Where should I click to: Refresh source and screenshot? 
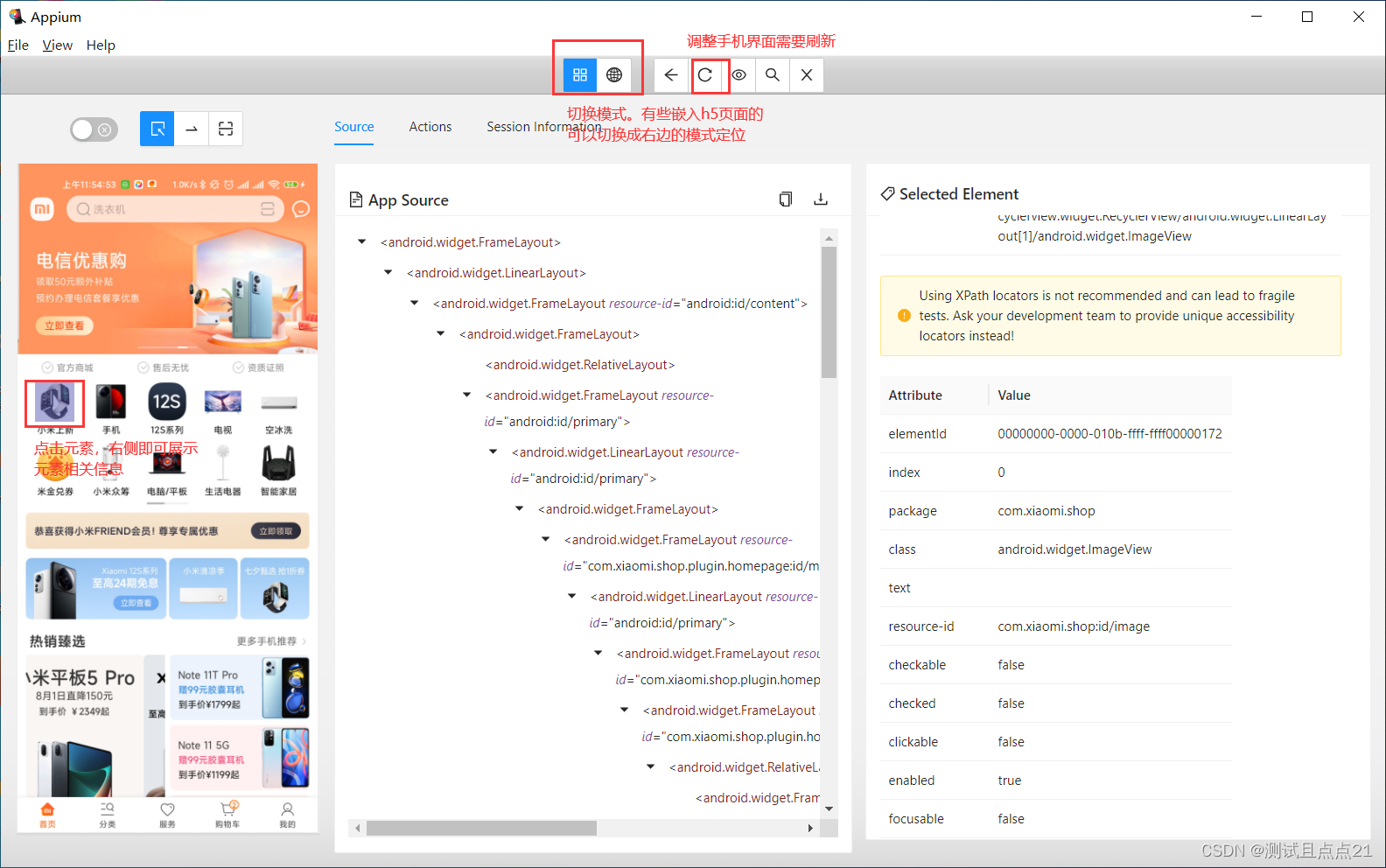705,75
